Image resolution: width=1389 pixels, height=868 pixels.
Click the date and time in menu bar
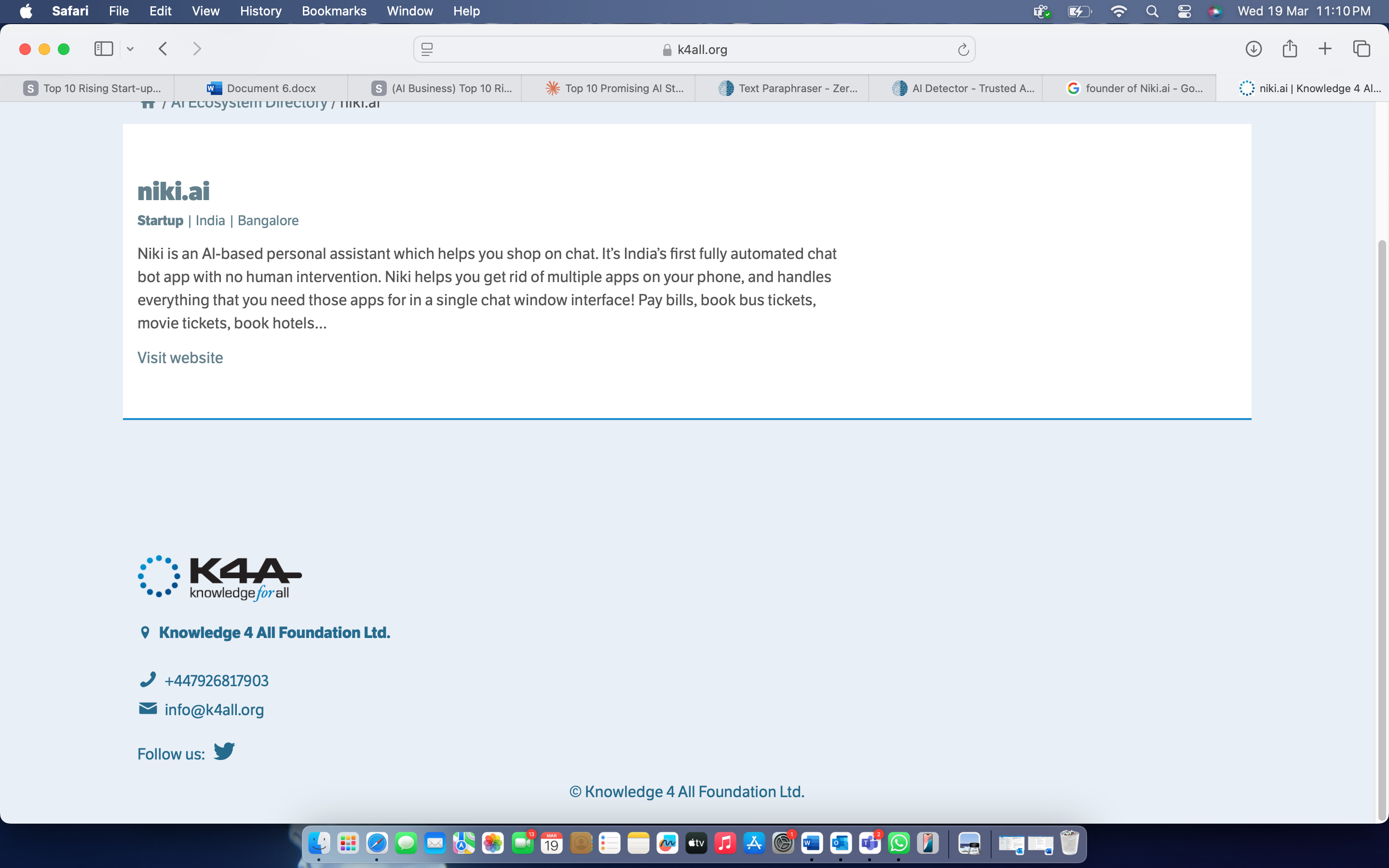(1304, 11)
